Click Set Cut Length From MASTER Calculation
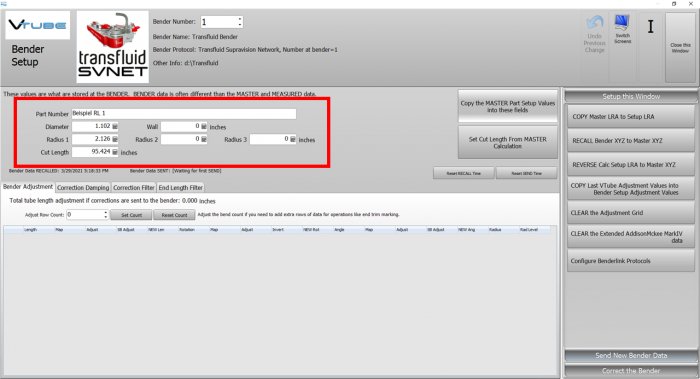This screenshot has height=379, width=700. (508, 142)
